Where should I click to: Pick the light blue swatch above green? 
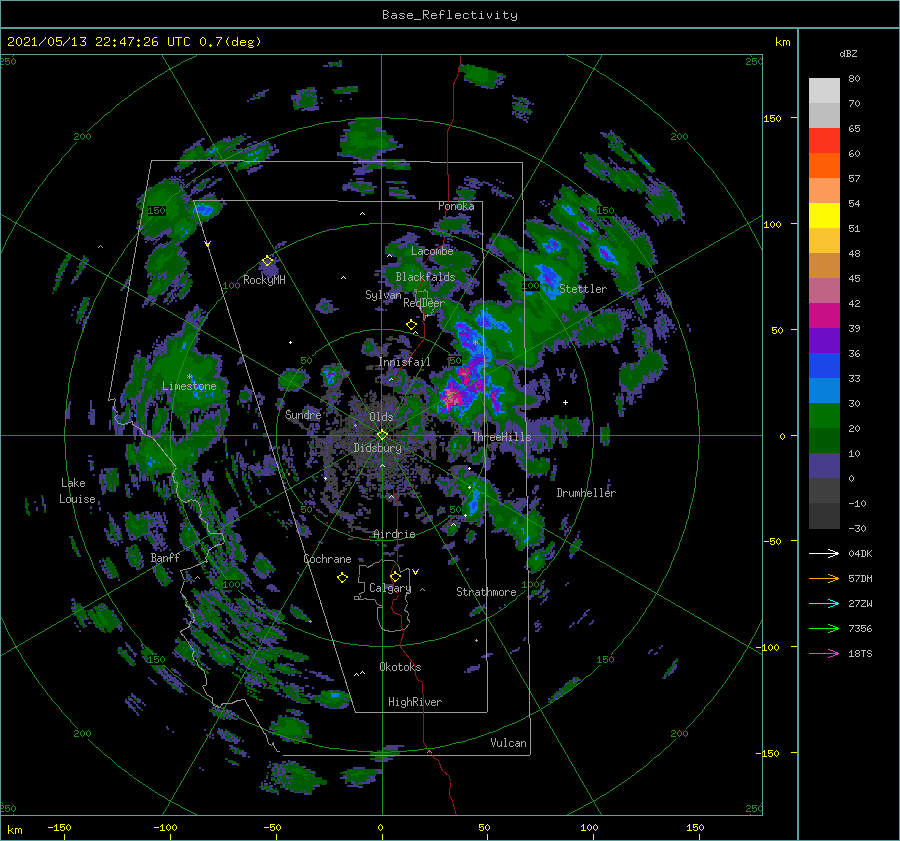tap(824, 390)
